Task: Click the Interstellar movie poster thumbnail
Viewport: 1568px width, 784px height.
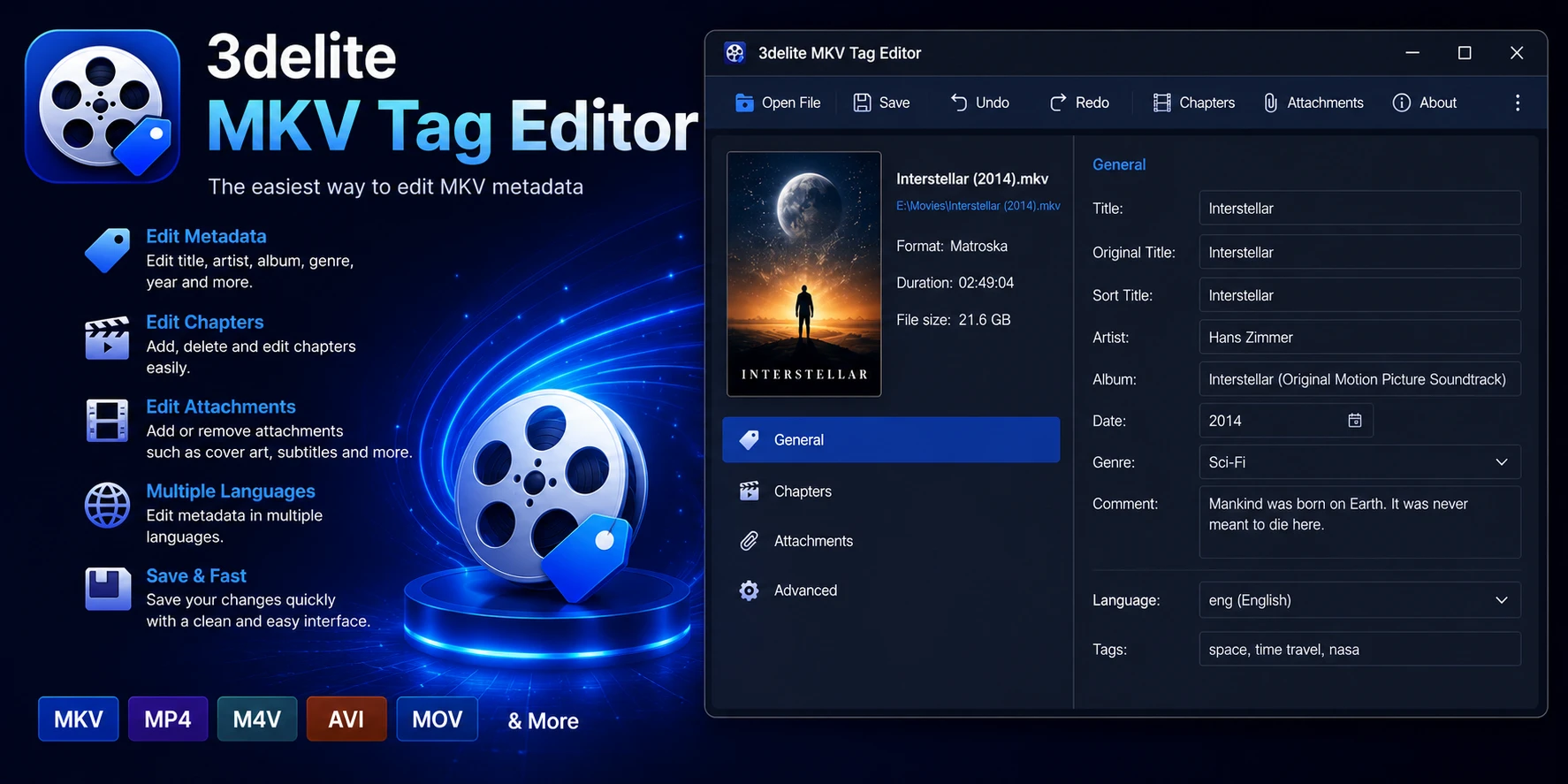Action: coord(804,274)
